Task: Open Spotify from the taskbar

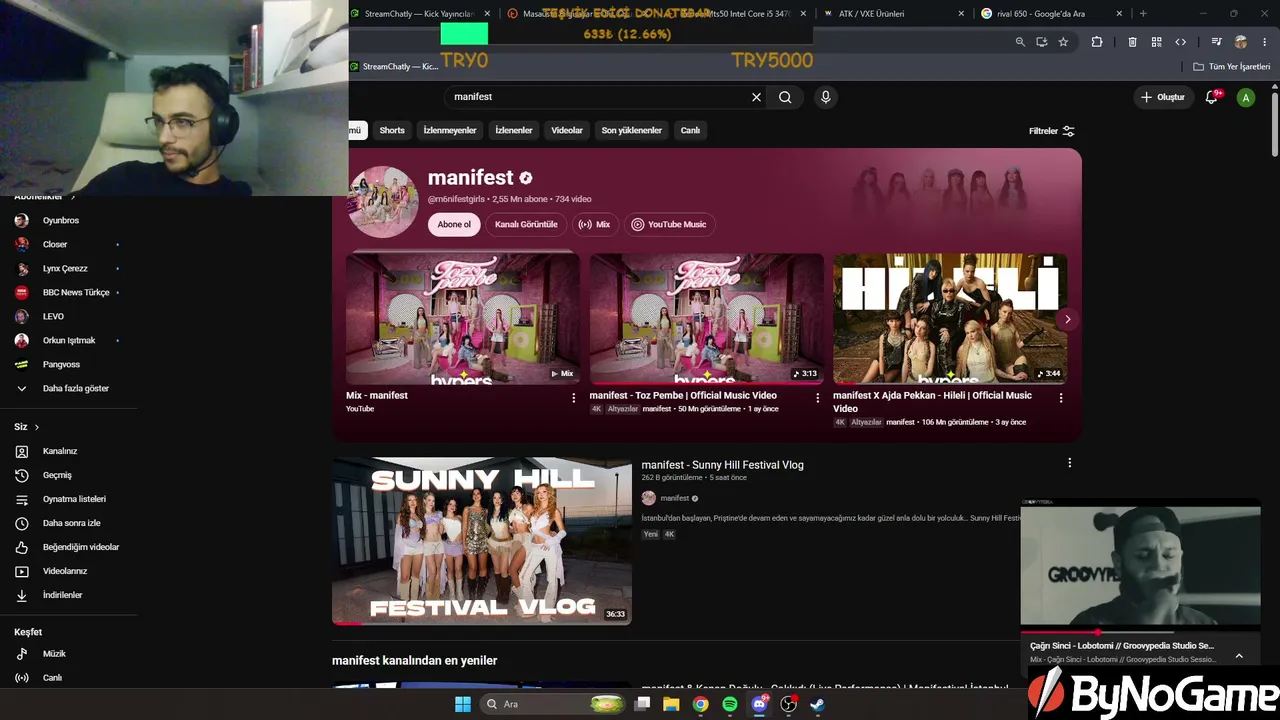Action: 730,704
